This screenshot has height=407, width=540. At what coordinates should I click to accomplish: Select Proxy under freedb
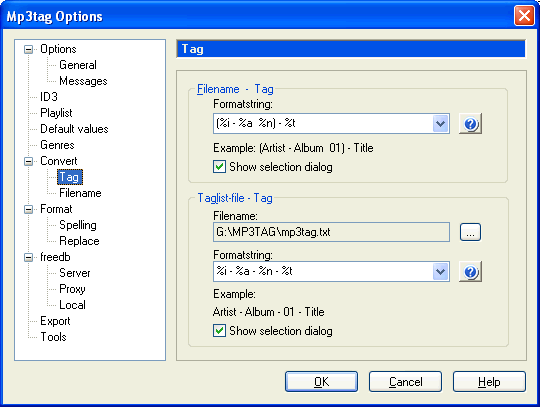point(72,289)
